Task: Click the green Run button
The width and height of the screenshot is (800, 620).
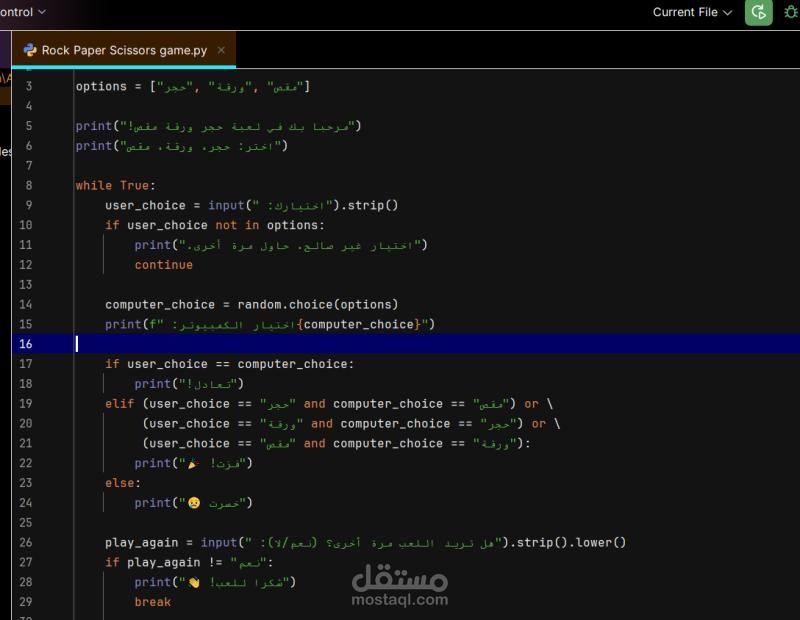Action: coord(758,12)
